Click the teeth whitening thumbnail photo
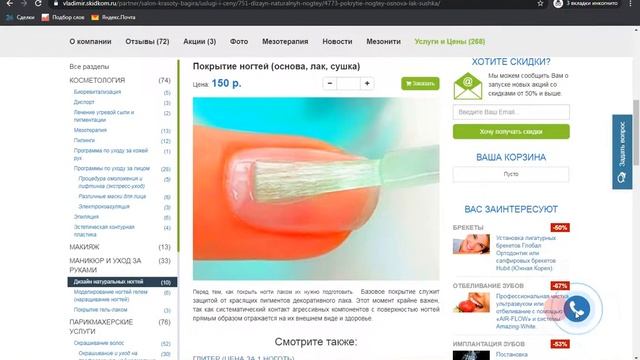 click(x=471, y=302)
